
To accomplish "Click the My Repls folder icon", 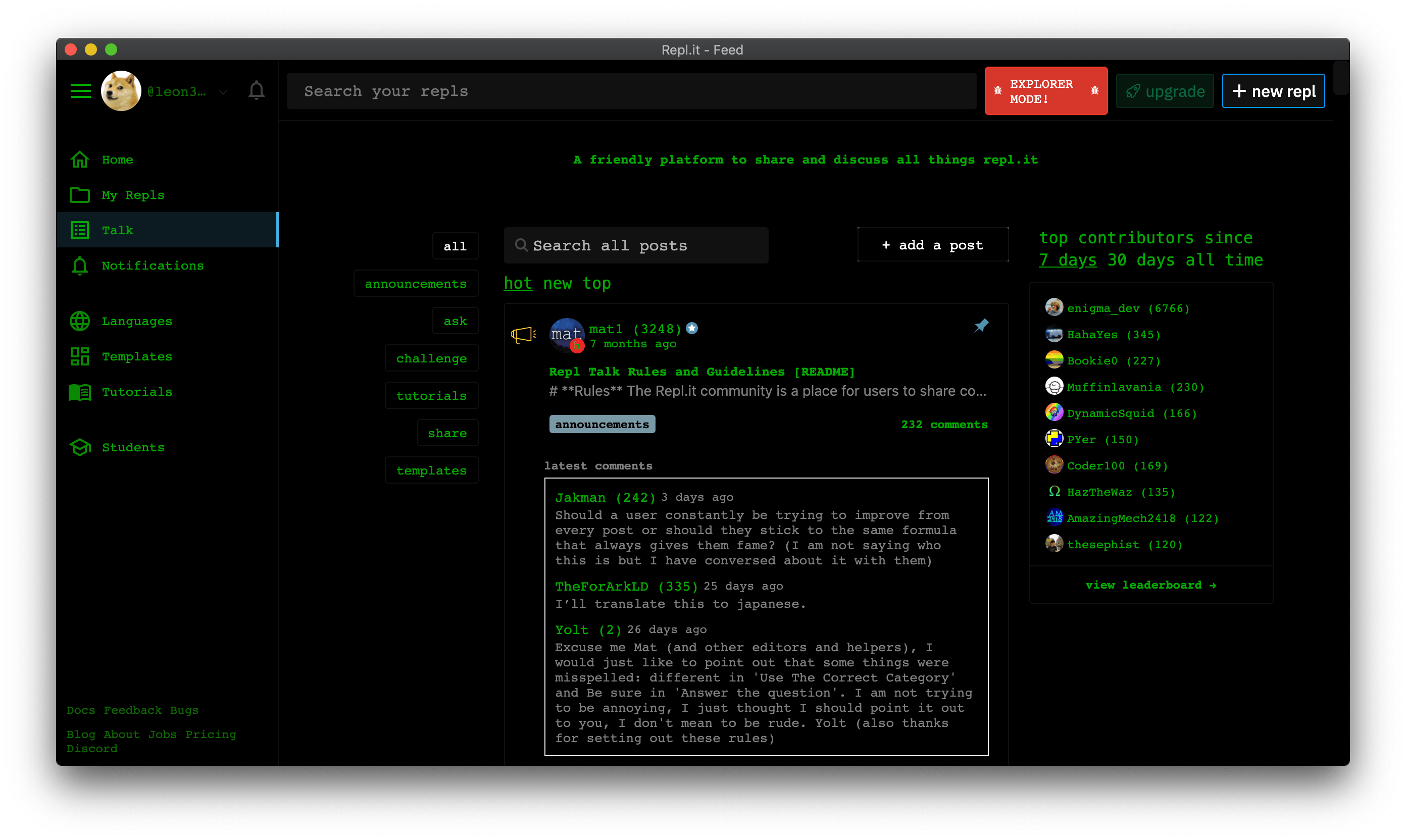I will pos(80,195).
